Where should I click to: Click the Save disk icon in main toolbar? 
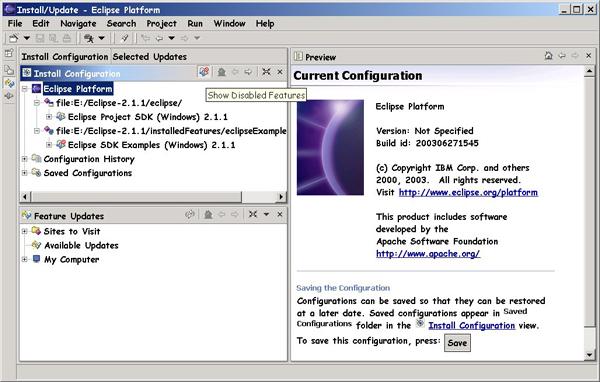40,38
